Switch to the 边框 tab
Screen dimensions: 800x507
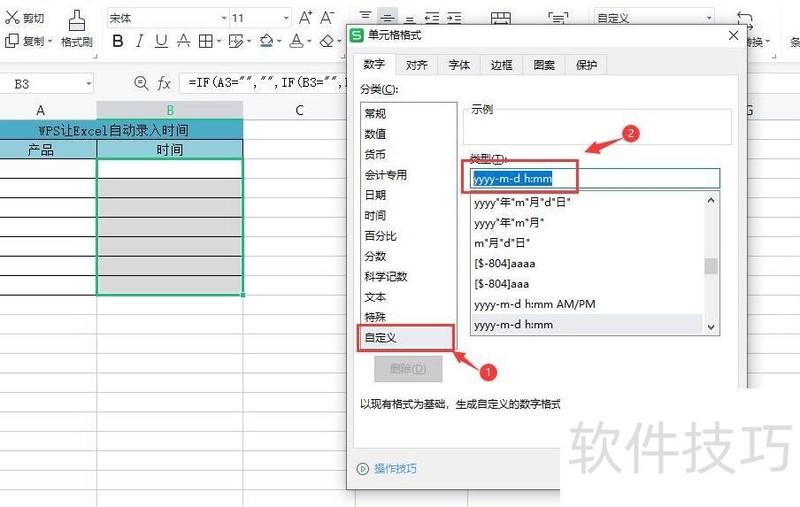[502, 65]
